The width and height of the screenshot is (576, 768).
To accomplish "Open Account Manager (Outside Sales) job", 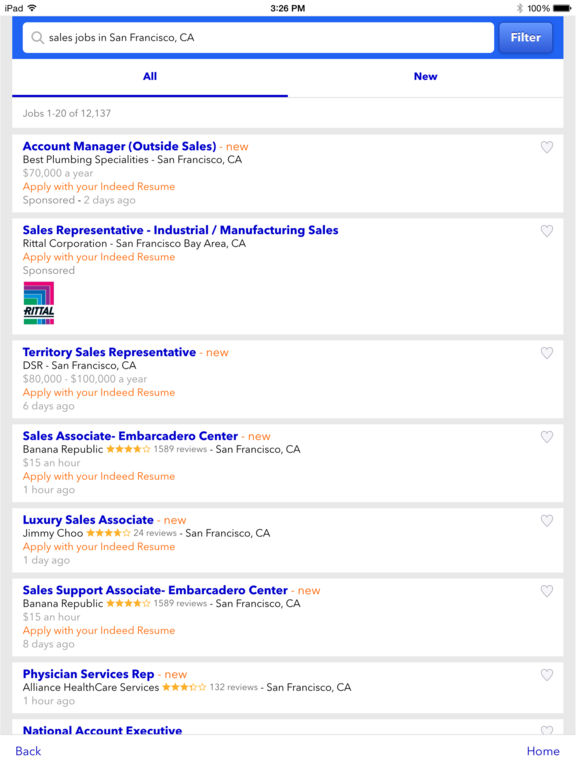I will click(120, 146).
